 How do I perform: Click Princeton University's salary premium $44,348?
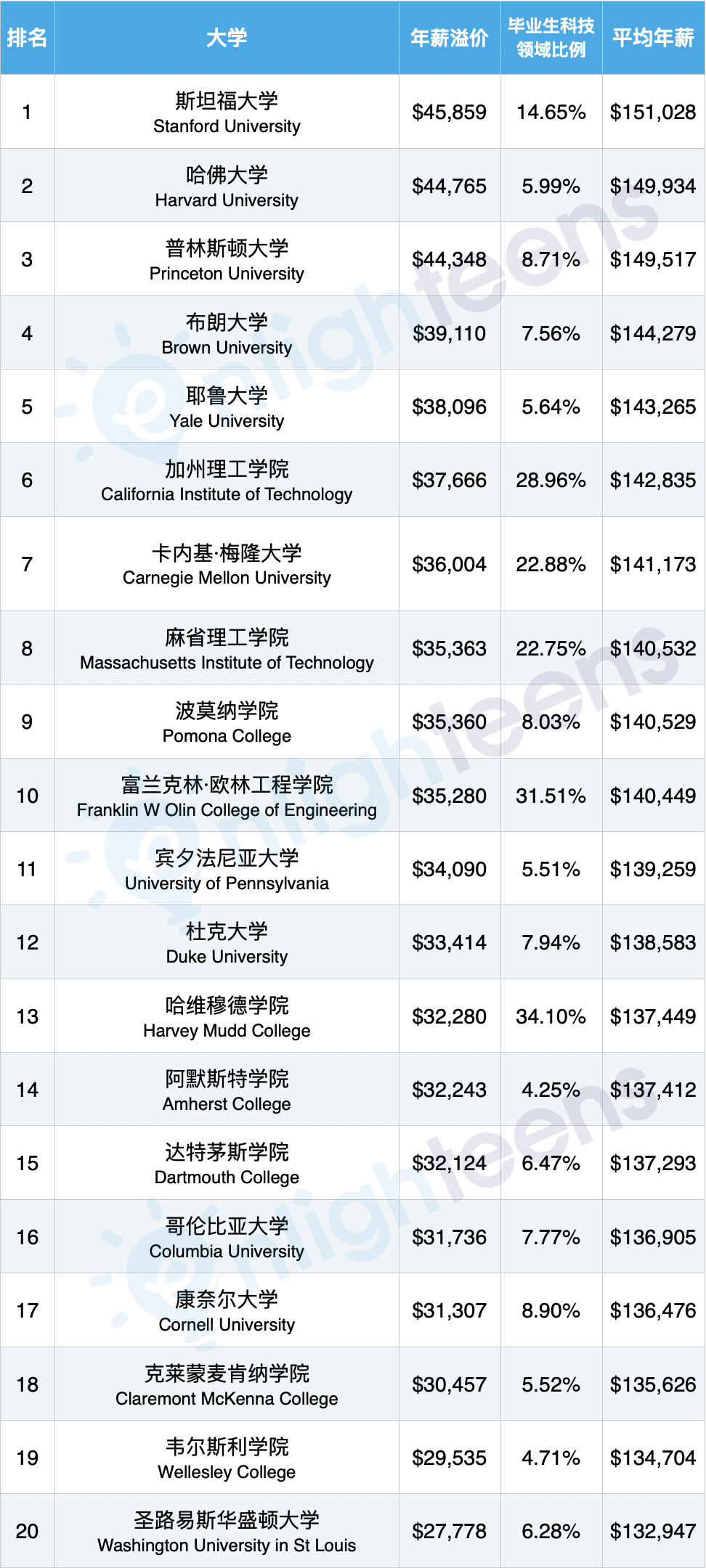[x=449, y=260]
